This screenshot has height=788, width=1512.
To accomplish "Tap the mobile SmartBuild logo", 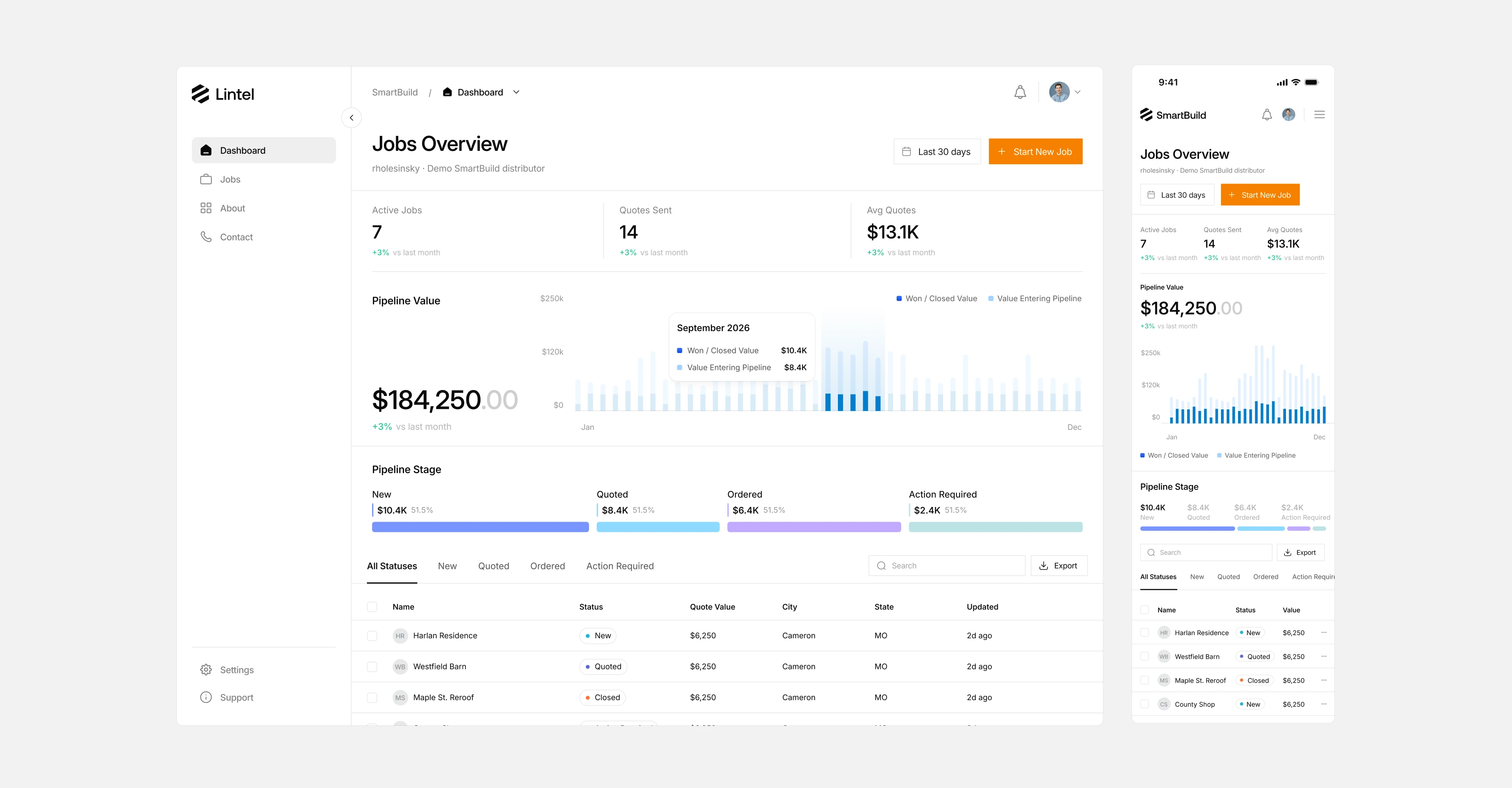I will [1173, 115].
